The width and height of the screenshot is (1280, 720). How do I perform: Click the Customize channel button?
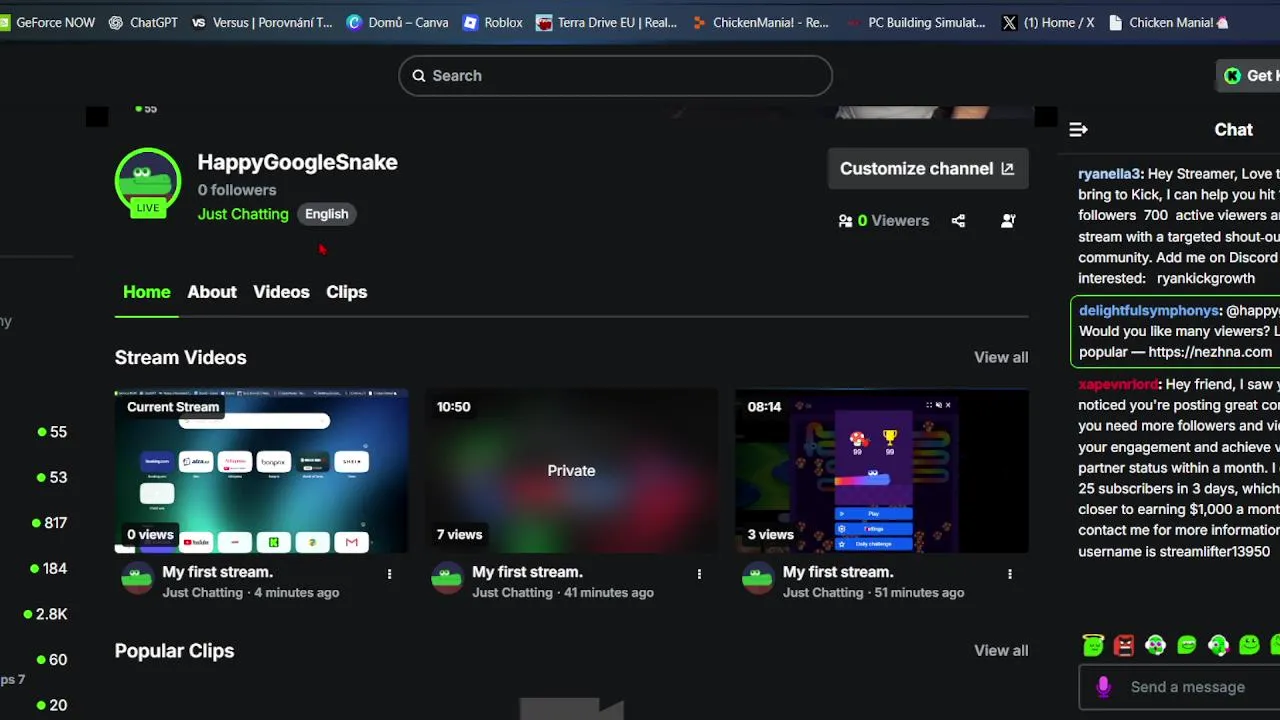pyautogui.click(x=927, y=169)
